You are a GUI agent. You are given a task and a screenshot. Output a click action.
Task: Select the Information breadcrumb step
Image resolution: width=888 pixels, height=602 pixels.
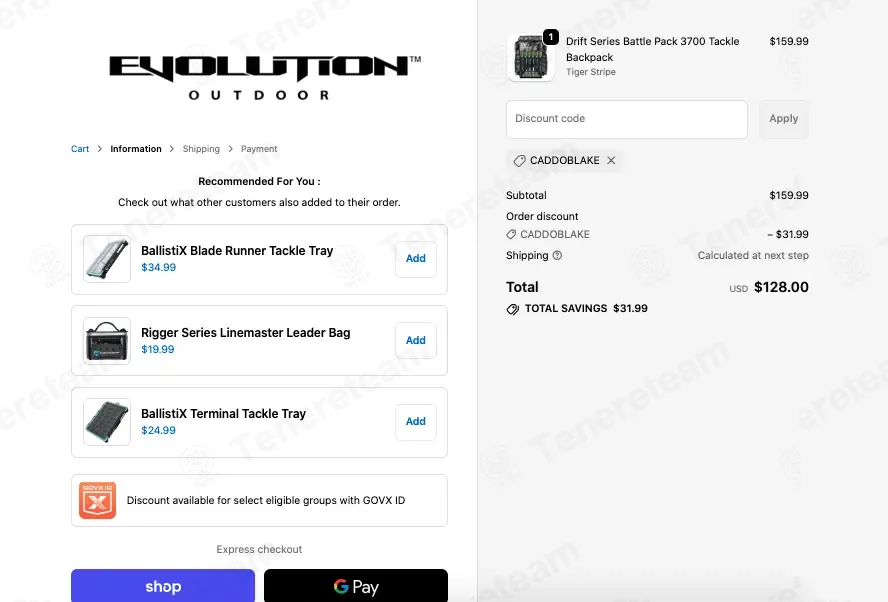click(x=136, y=149)
